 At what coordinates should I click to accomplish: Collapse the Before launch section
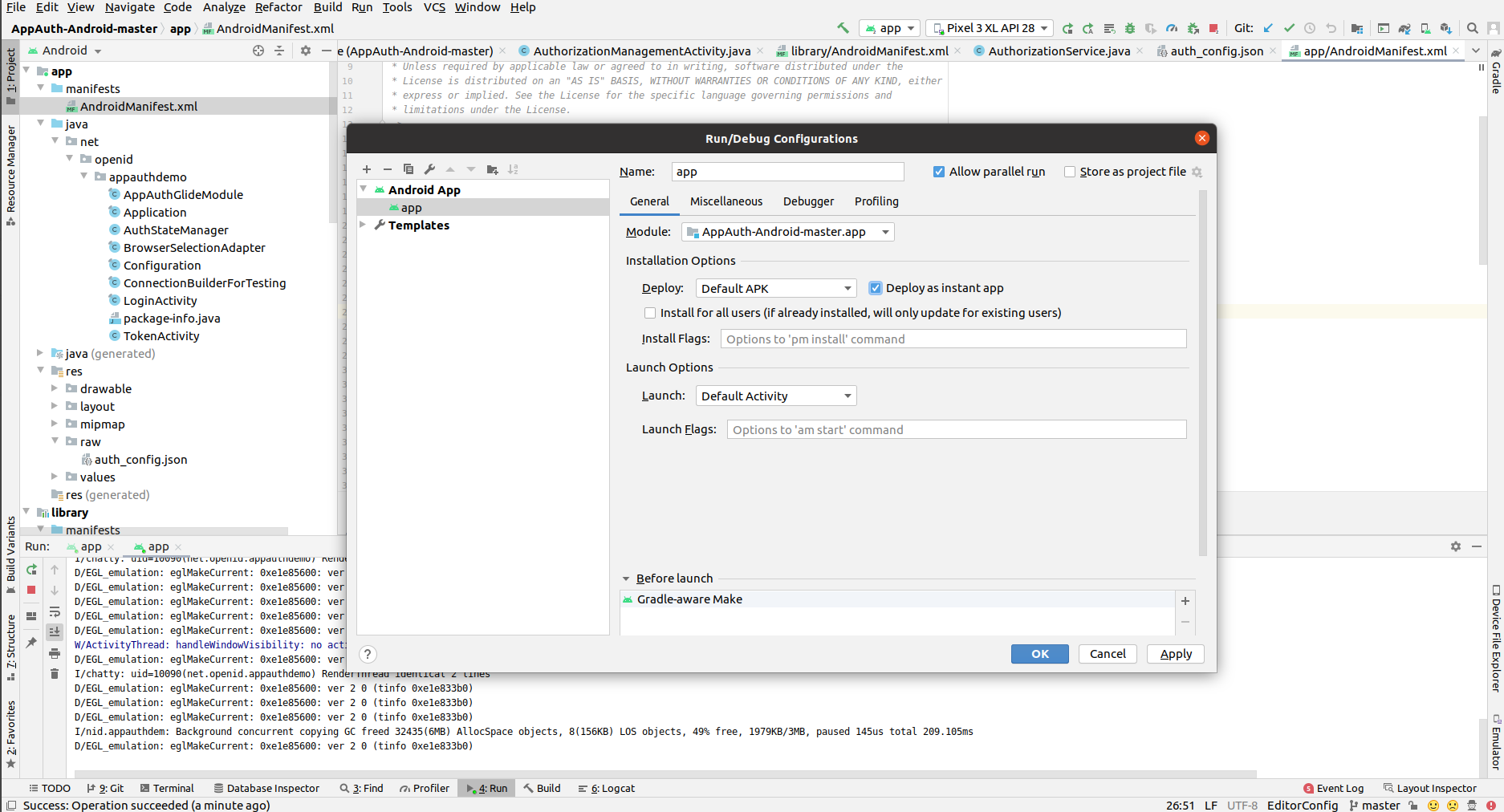pyautogui.click(x=626, y=578)
